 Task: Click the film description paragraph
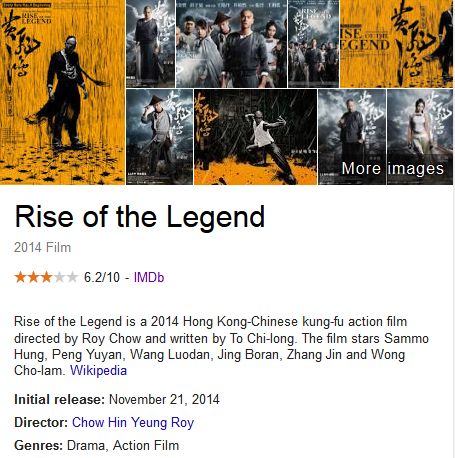tap(221, 346)
